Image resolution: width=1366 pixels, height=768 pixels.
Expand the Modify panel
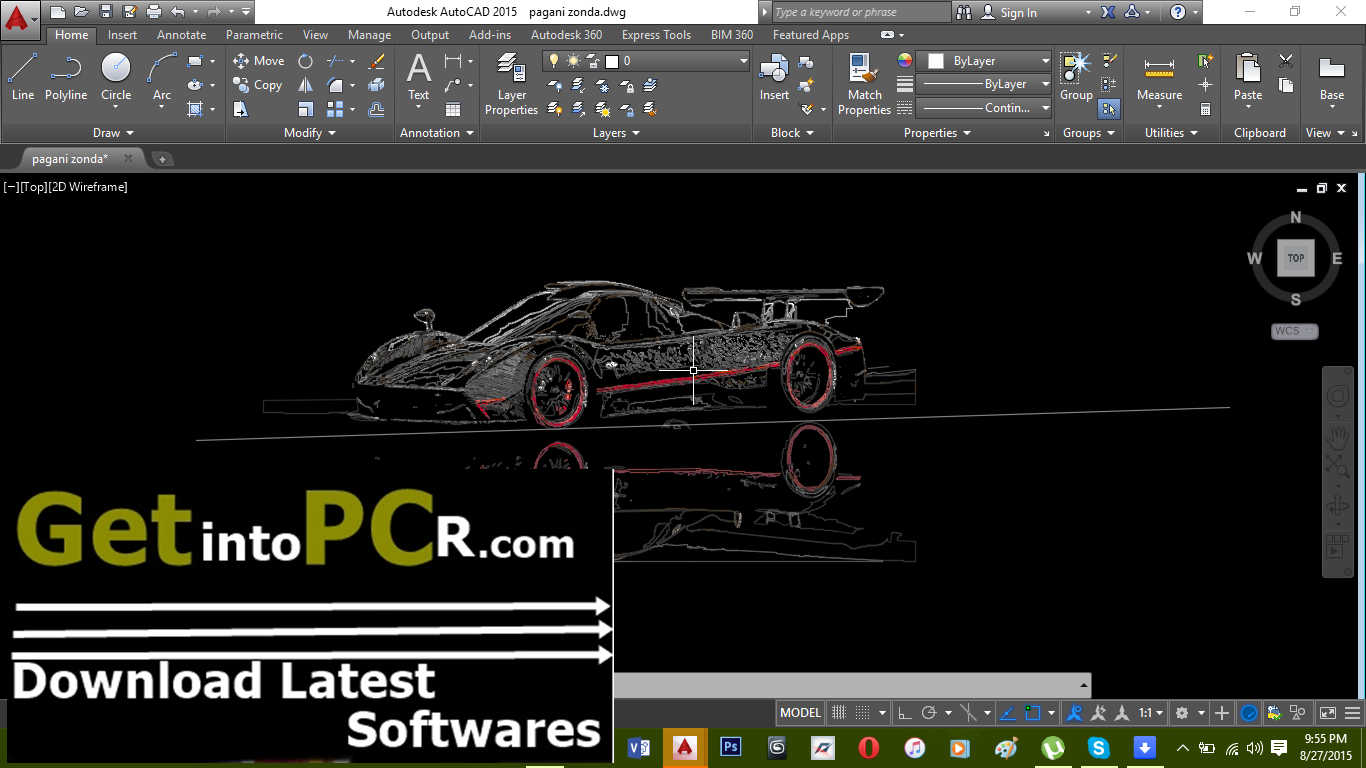(310, 133)
